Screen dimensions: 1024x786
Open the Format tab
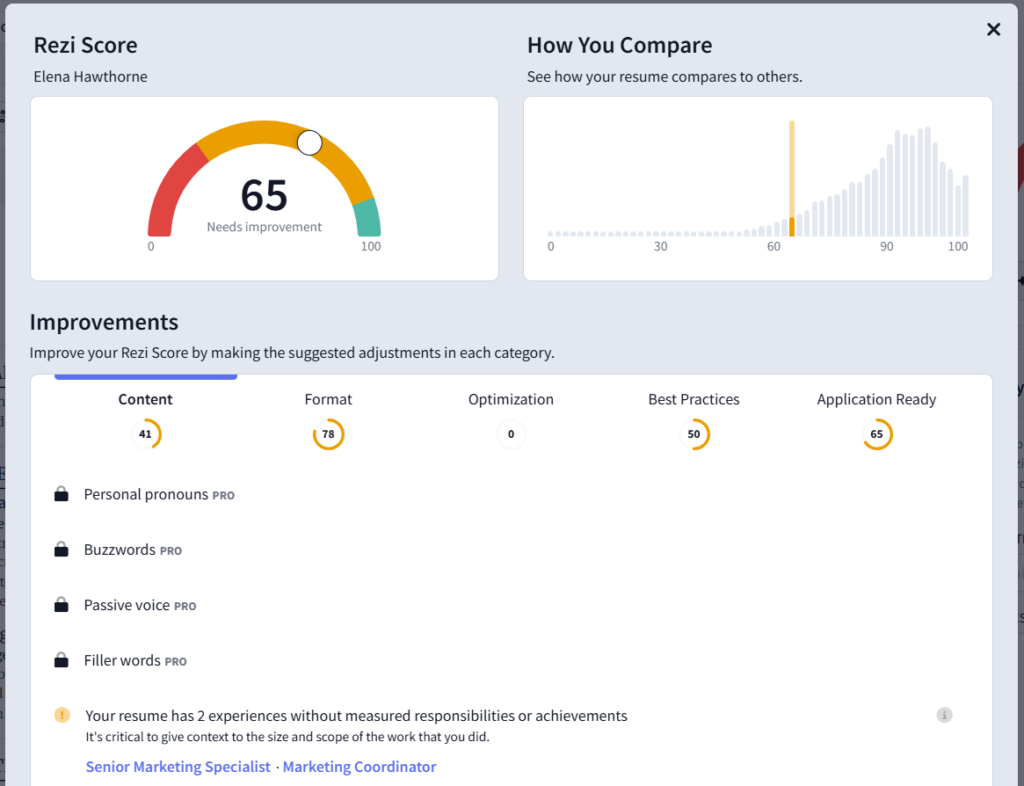(x=328, y=399)
